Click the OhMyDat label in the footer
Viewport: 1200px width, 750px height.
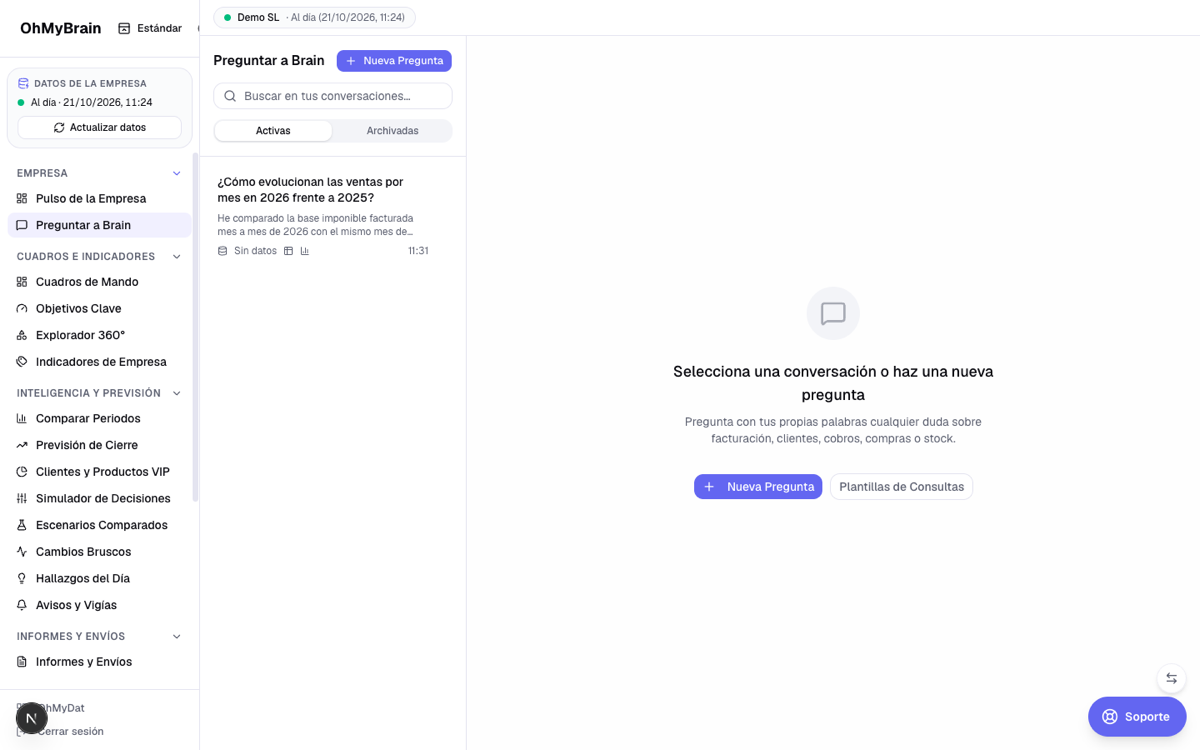(x=60, y=708)
